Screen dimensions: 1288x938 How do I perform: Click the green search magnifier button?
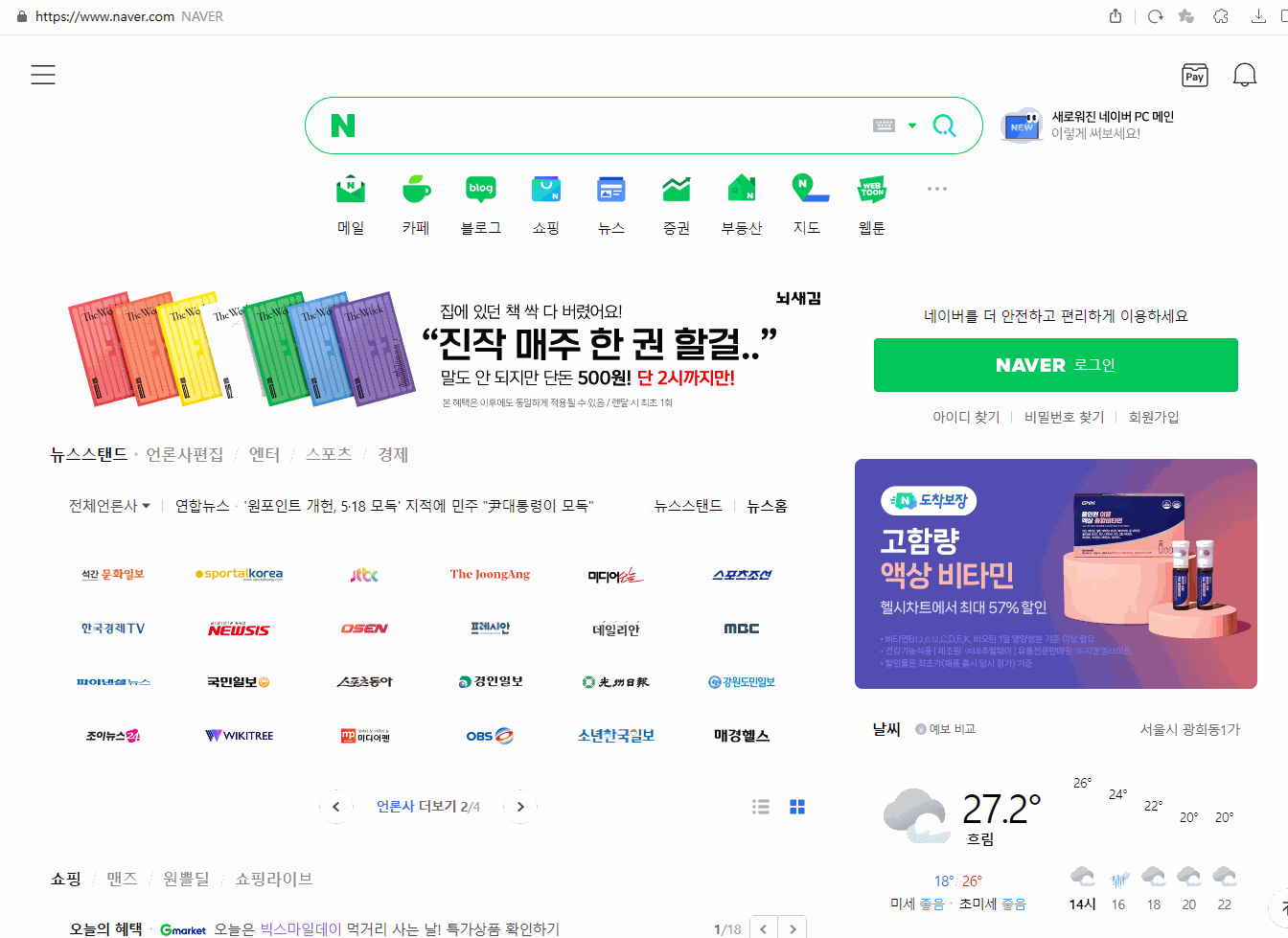click(945, 126)
